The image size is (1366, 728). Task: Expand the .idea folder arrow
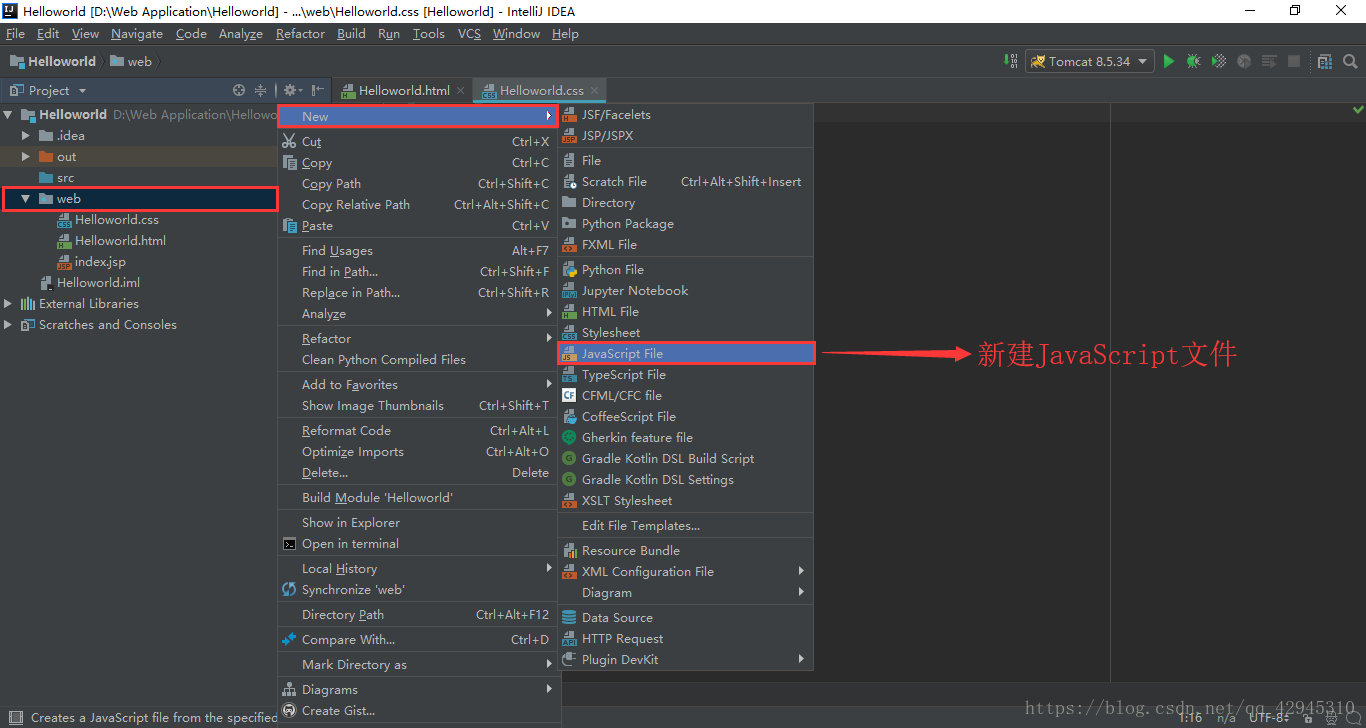click(26, 136)
